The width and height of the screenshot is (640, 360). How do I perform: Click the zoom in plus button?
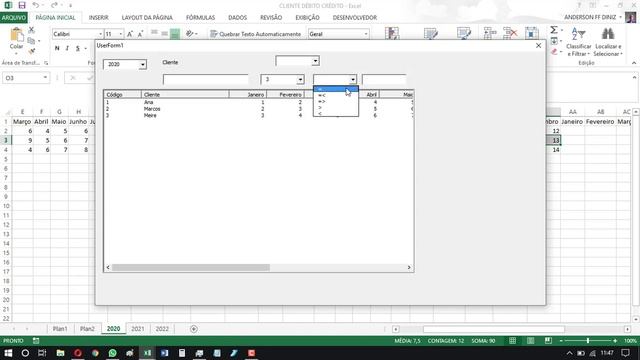[x=615, y=341]
